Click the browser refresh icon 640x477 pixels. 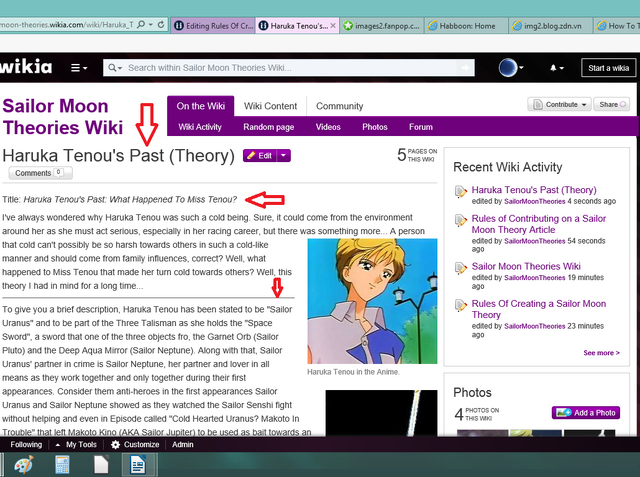(161, 25)
